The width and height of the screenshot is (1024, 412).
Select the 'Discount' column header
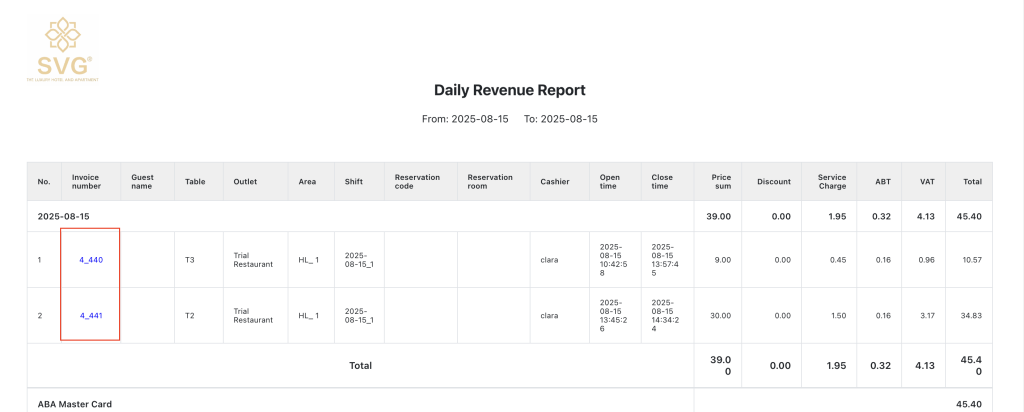(773, 182)
